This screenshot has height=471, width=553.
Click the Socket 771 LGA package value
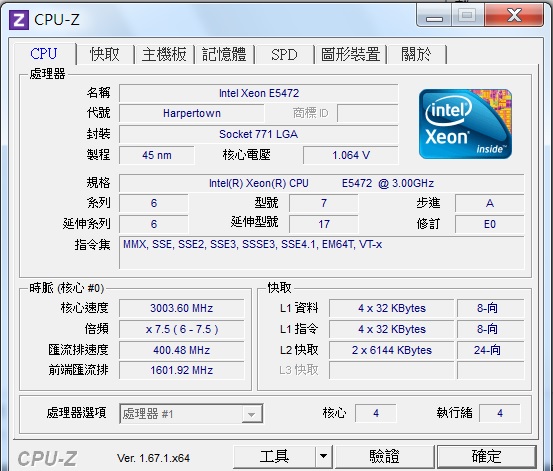pos(259,134)
